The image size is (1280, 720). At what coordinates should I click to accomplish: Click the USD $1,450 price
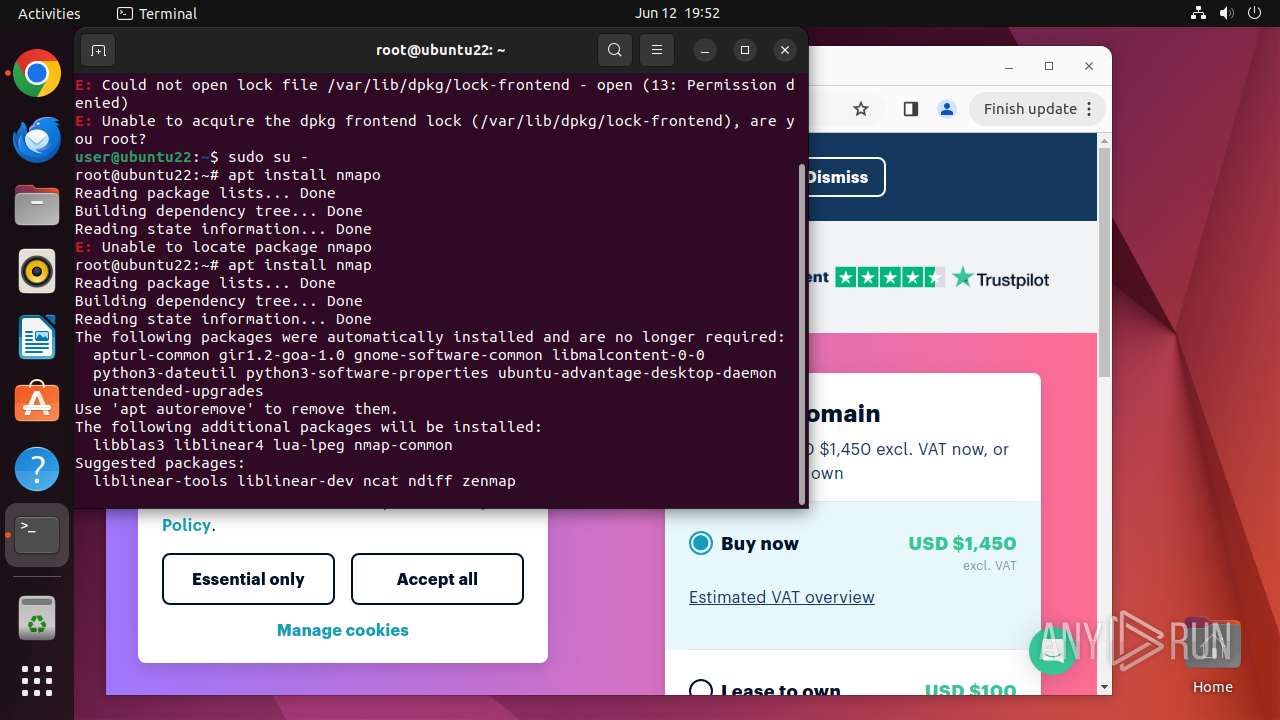pyautogui.click(x=962, y=543)
